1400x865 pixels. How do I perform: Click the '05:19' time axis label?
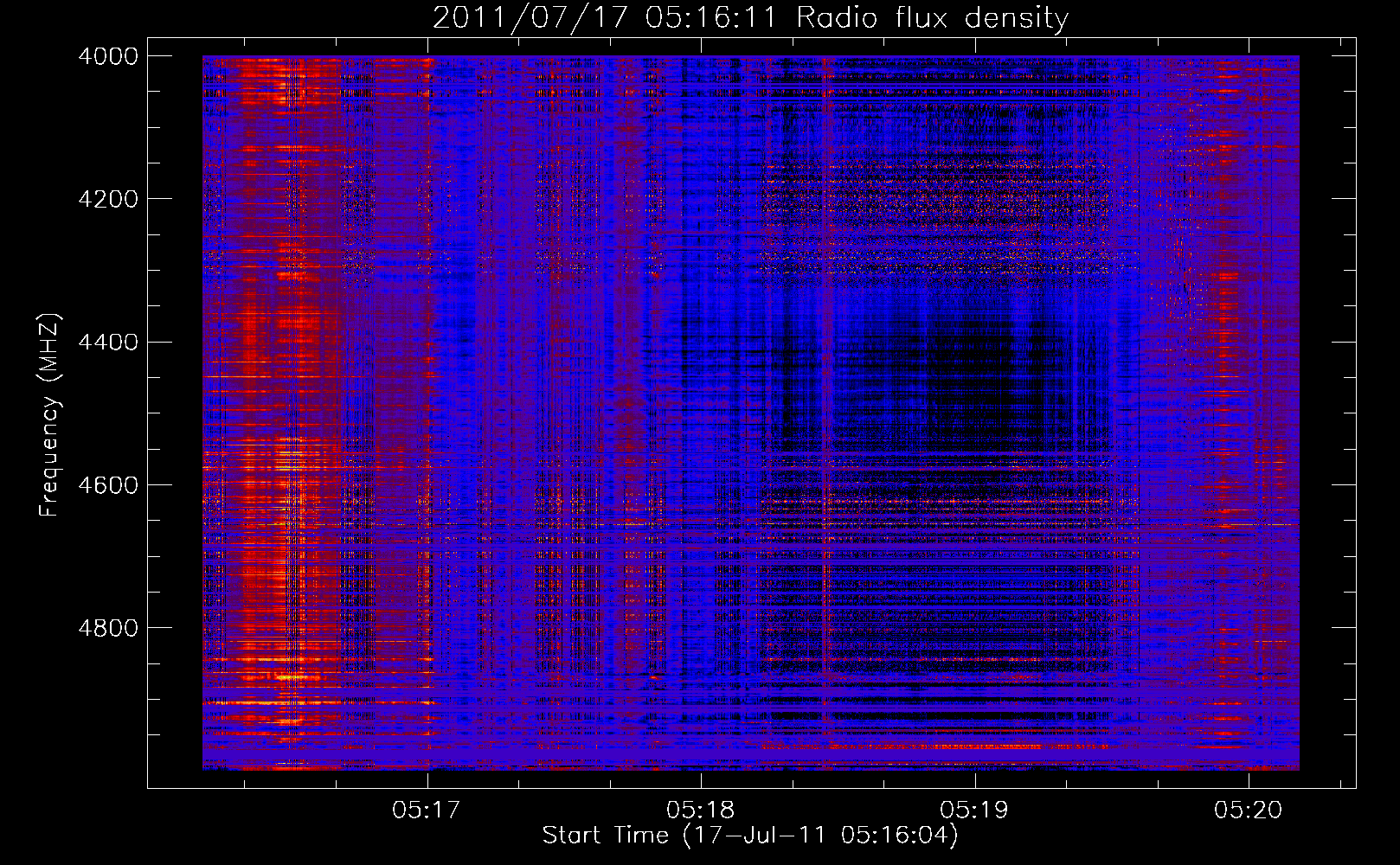[x=974, y=811]
